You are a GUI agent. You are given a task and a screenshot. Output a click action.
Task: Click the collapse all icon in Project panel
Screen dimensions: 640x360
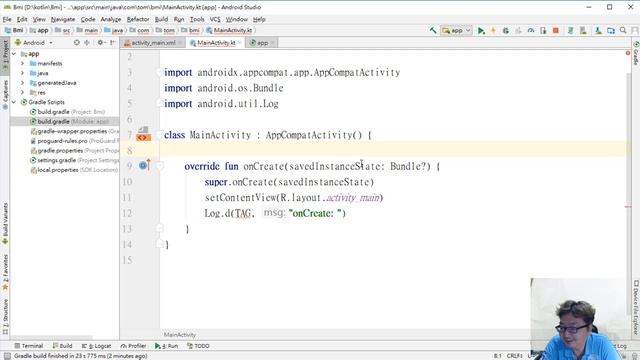point(87,42)
